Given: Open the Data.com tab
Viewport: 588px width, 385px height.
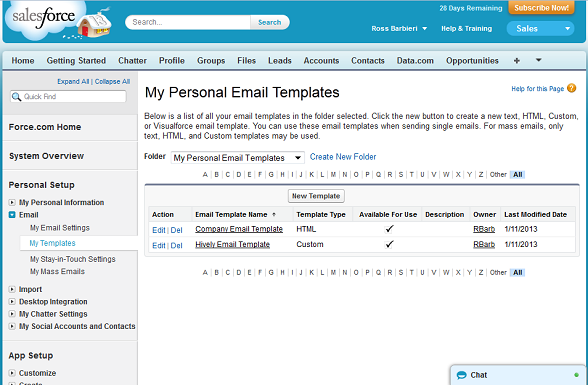Looking at the screenshot, I should pyautogui.click(x=415, y=61).
